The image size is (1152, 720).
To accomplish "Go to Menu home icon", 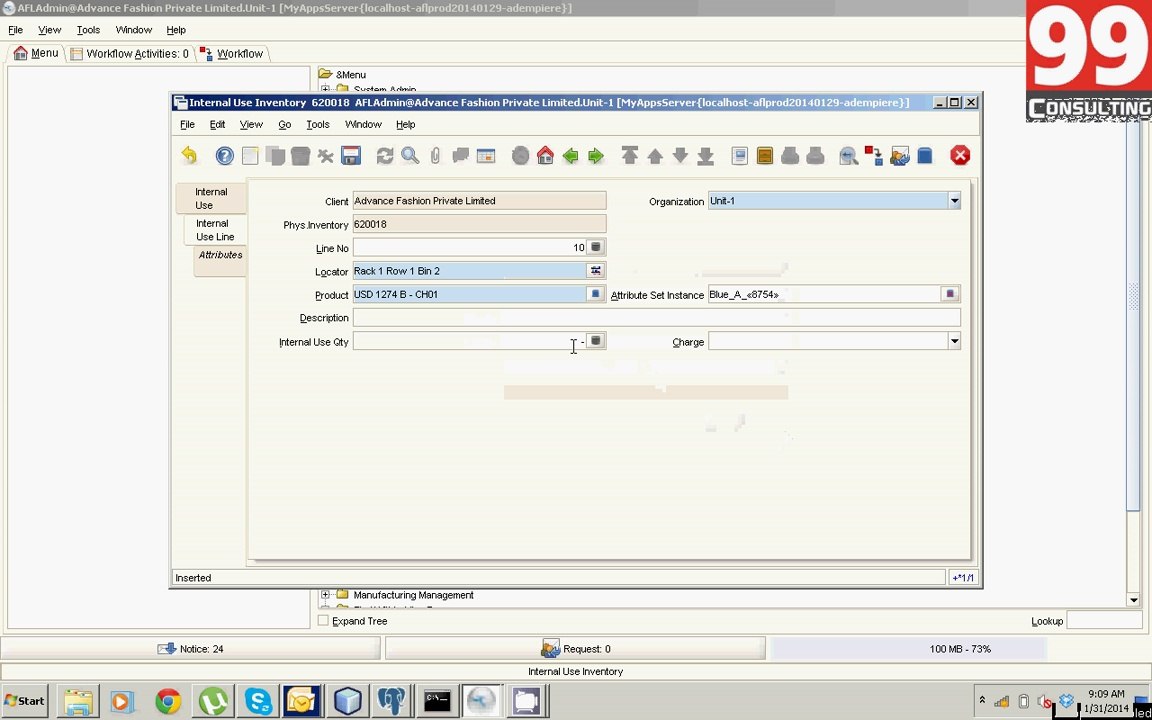I will 545,156.
